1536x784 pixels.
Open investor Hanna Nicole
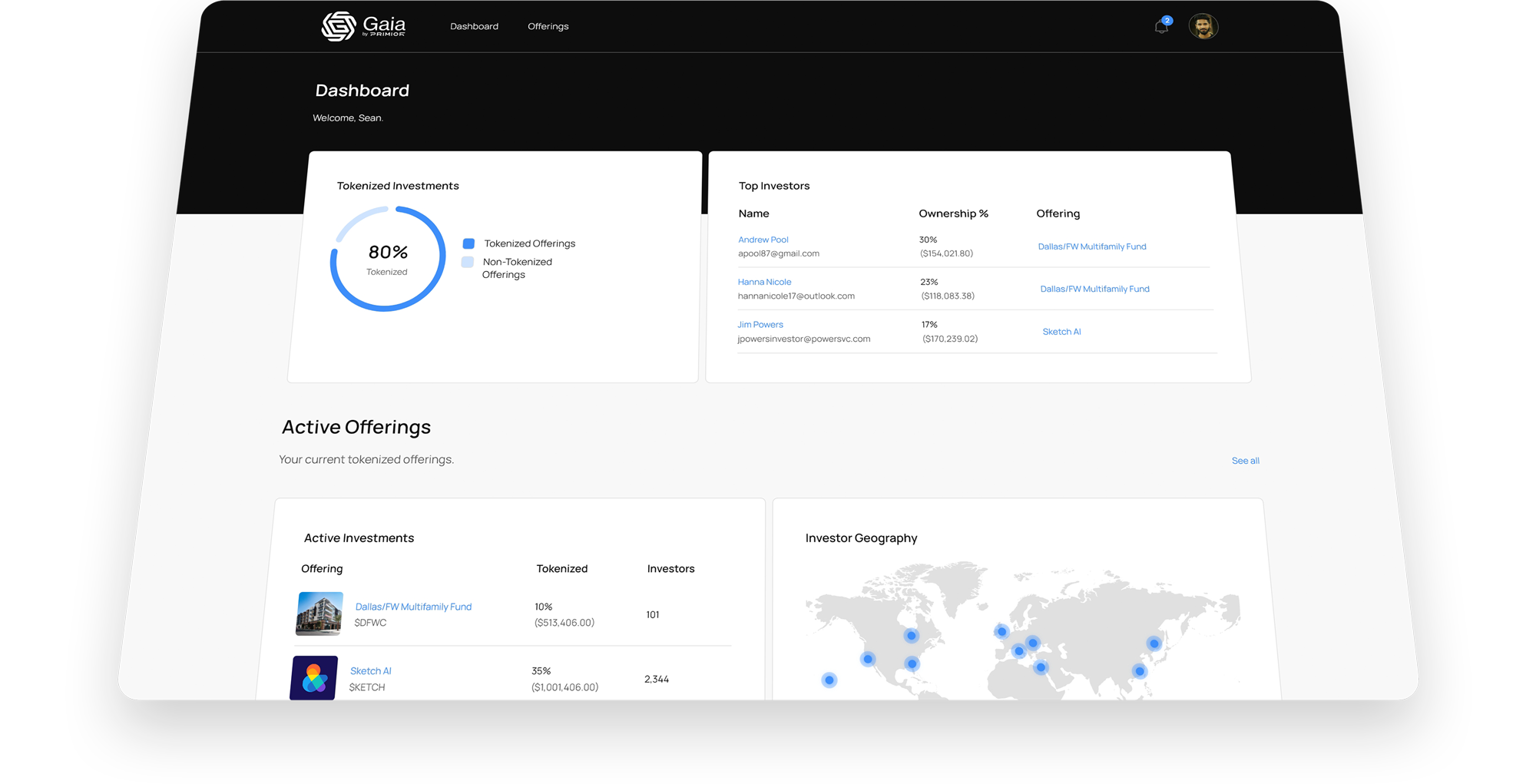(764, 282)
